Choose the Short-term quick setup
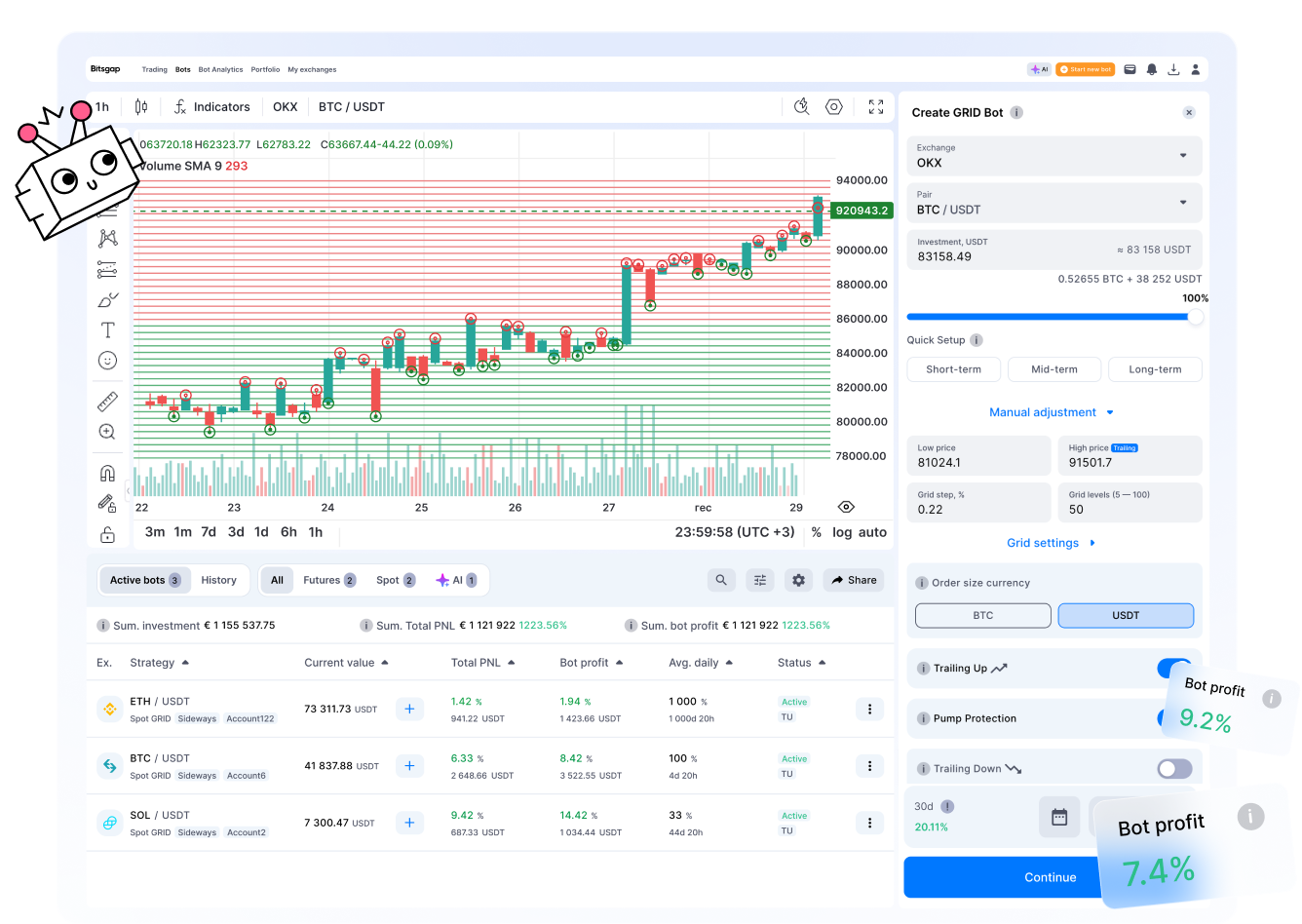 pyautogui.click(x=953, y=369)
